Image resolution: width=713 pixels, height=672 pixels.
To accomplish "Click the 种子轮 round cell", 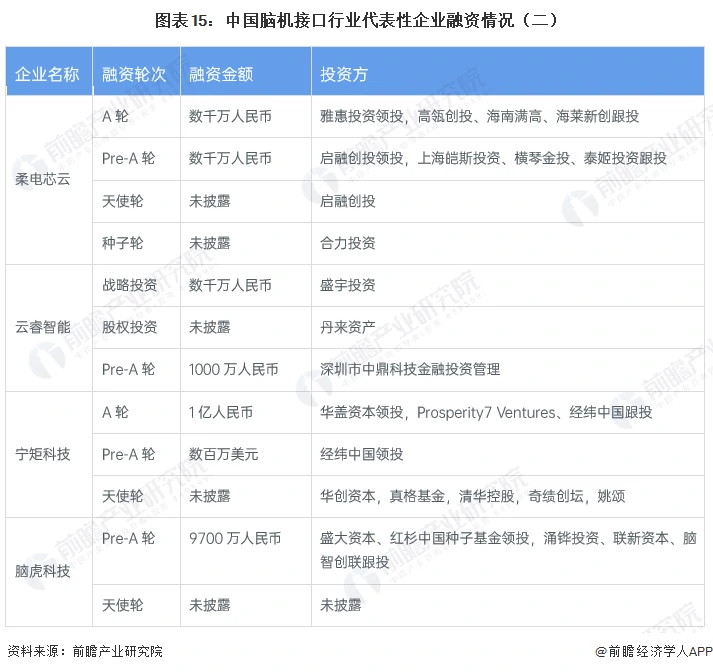I will [x=122, y=243].
